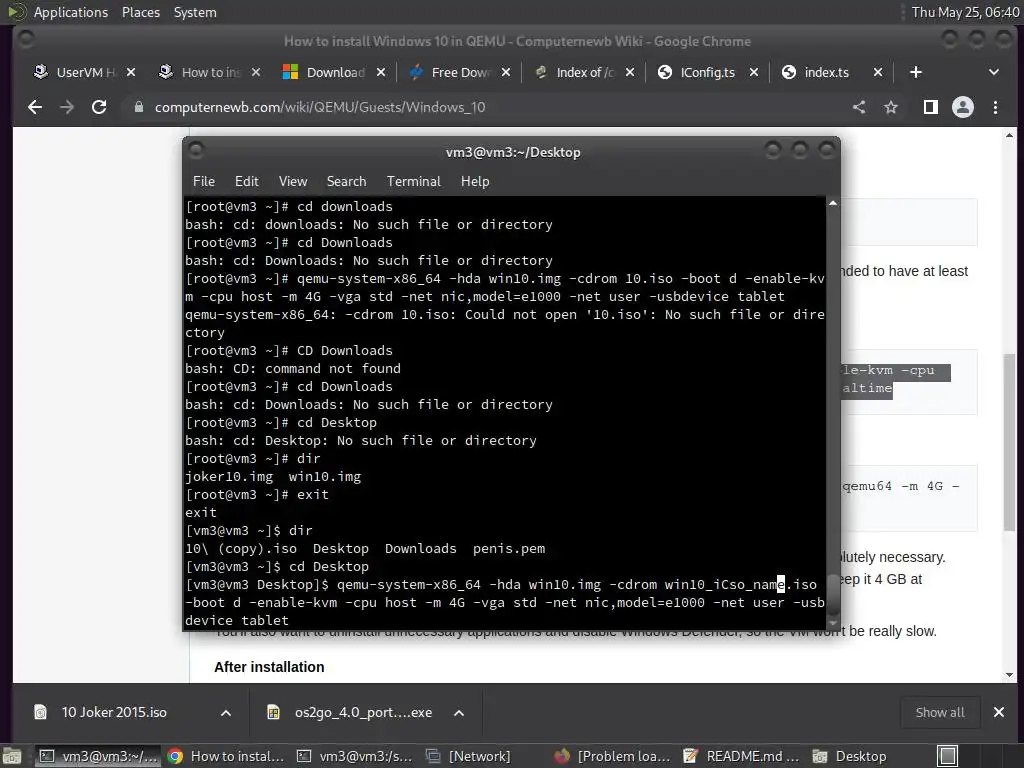Open terminal Help menu

[475, 182]
